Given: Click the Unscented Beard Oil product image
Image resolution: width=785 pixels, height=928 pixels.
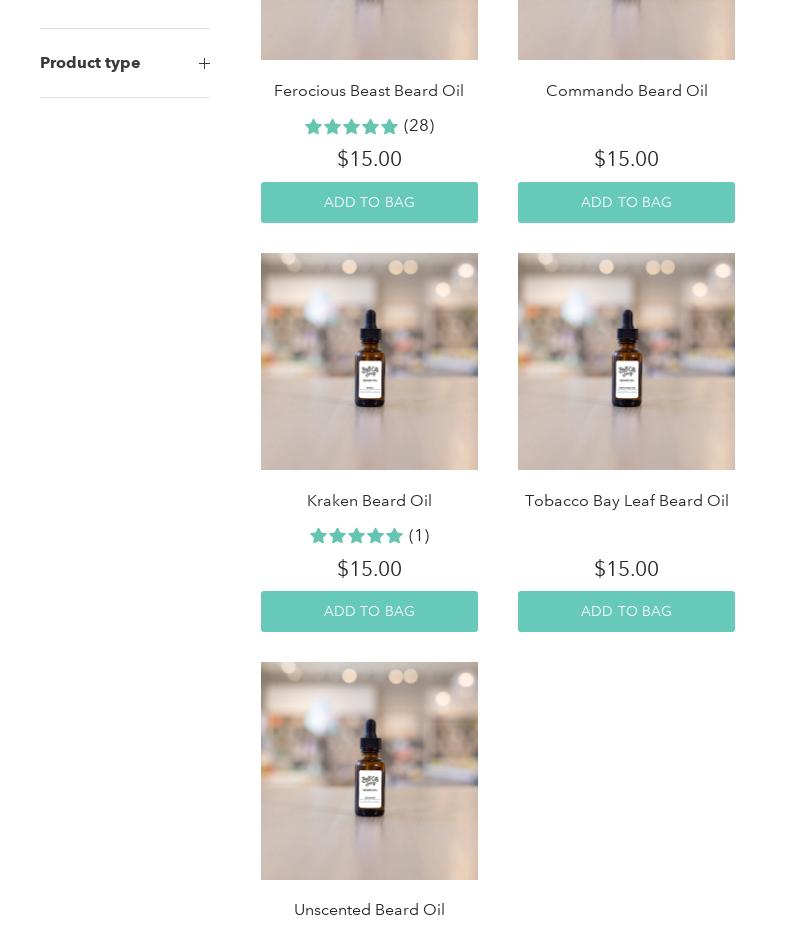Looking at the screenshot, I should tap(369, 771).
